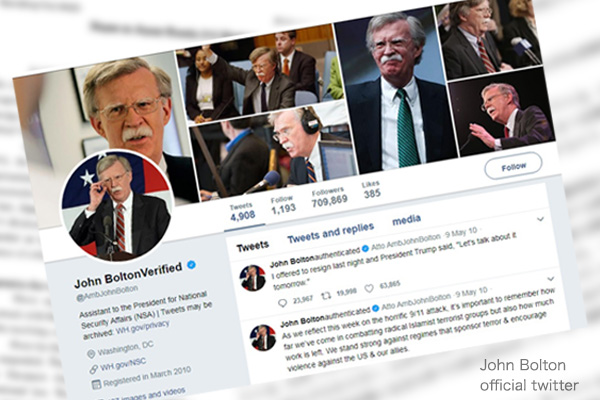Open the Tweets and replies tab

tap(330, 233)
